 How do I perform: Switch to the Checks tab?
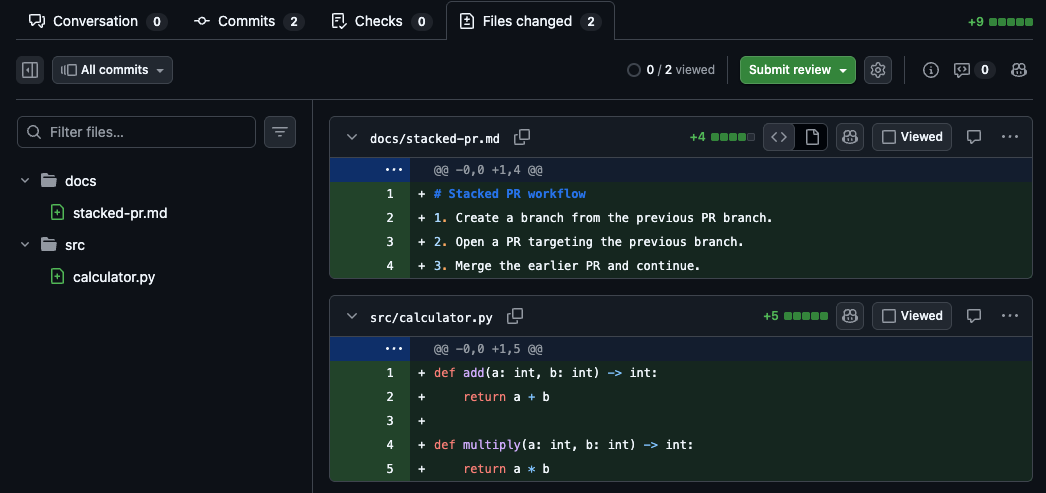382,21
